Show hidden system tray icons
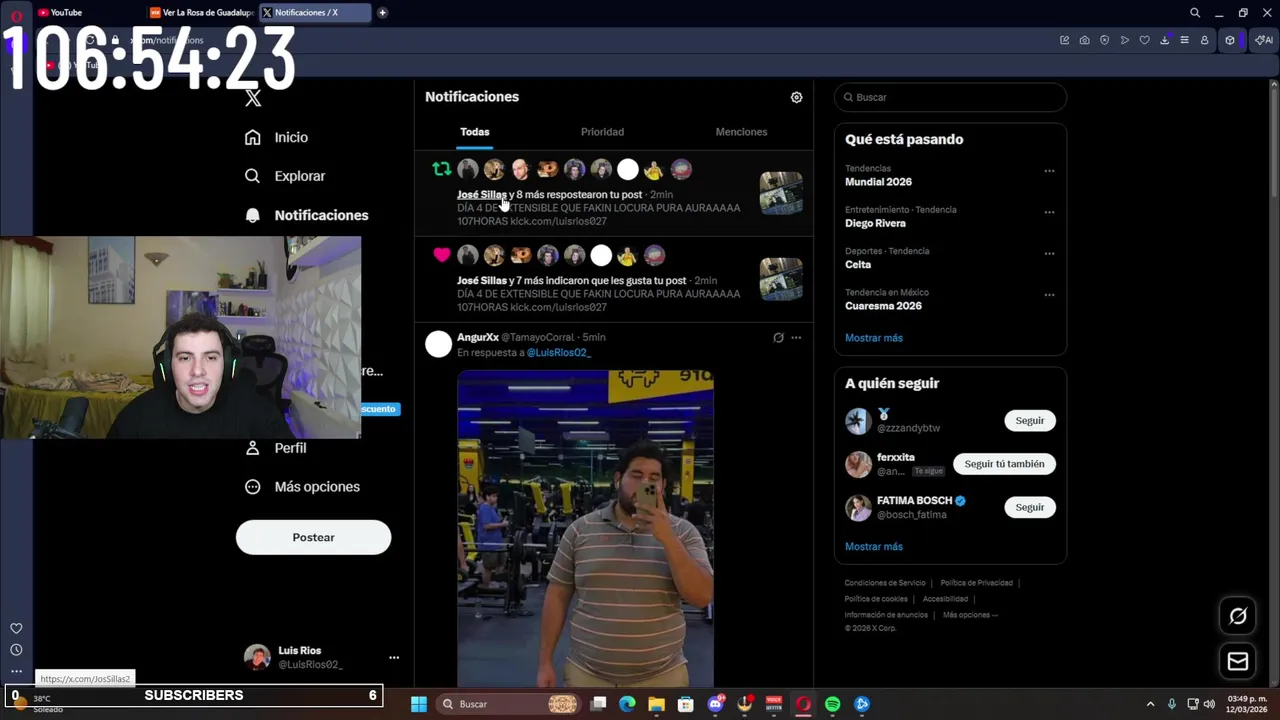Image resolution: width=1280 pixels, height=720 pixels. [x=1150, y=704]
